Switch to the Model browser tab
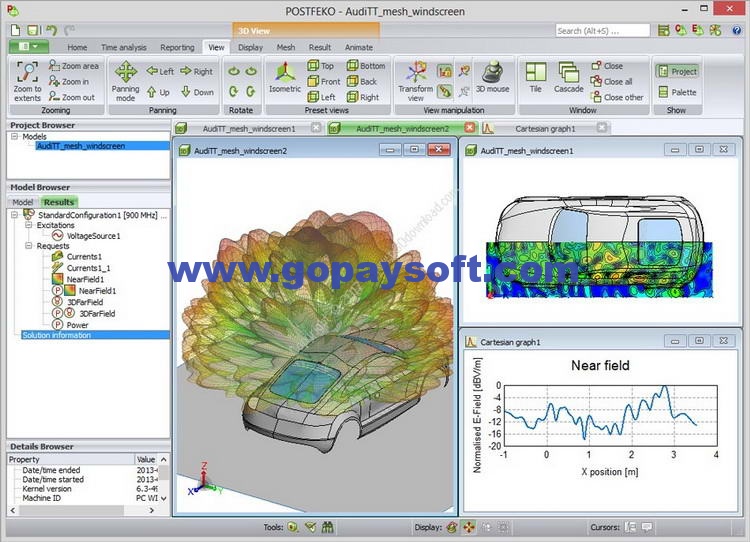 tap(22, 202)
